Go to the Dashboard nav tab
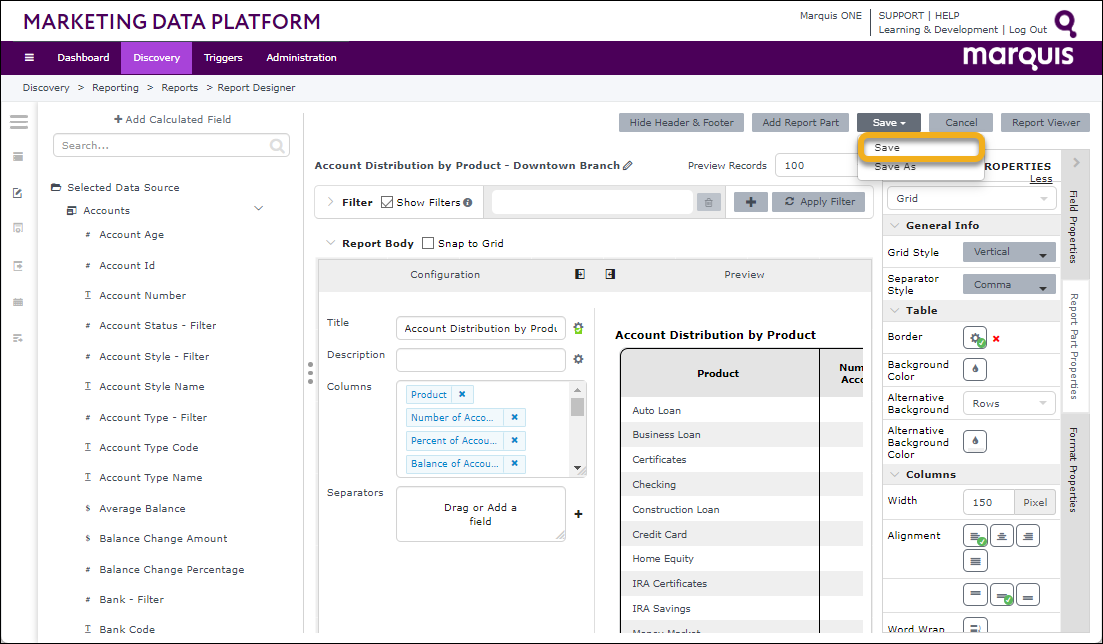 click(83, 58)
